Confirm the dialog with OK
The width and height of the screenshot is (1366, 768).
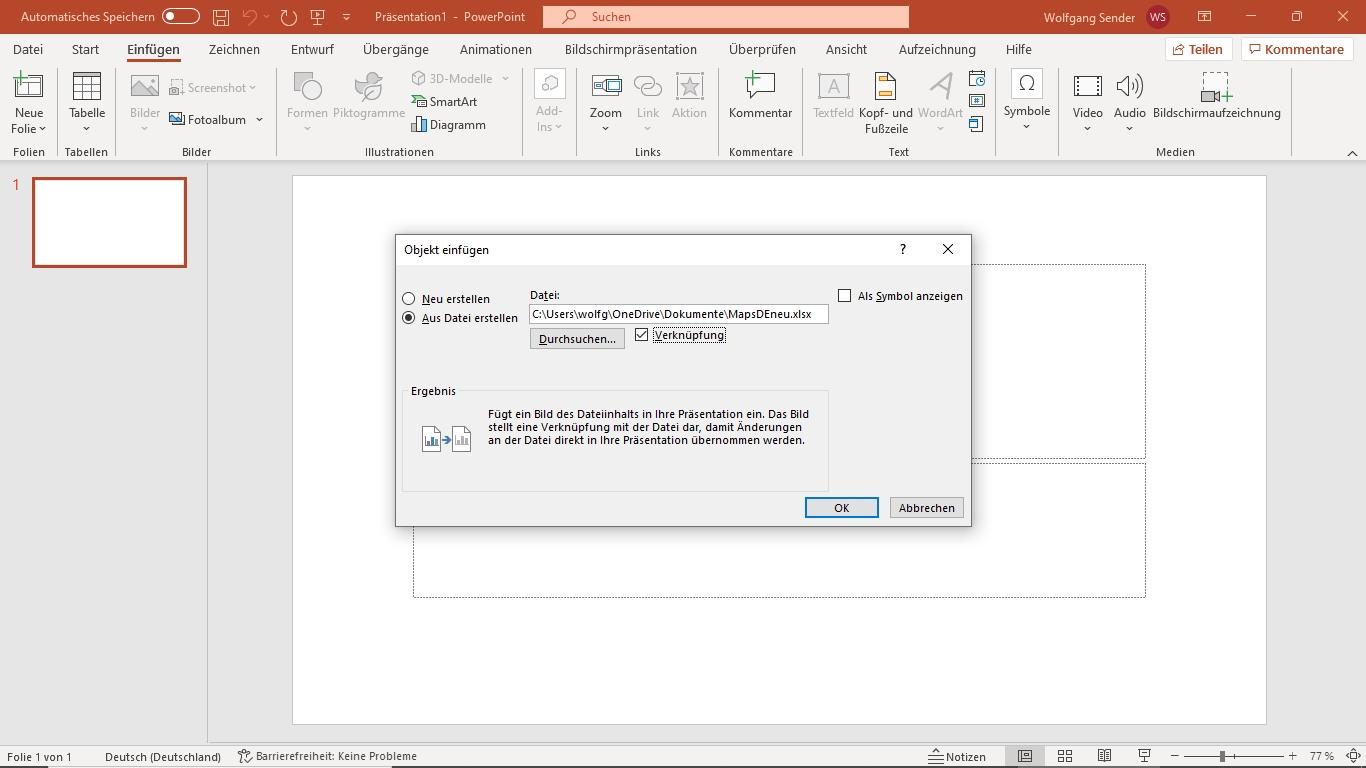click(841, 507)
